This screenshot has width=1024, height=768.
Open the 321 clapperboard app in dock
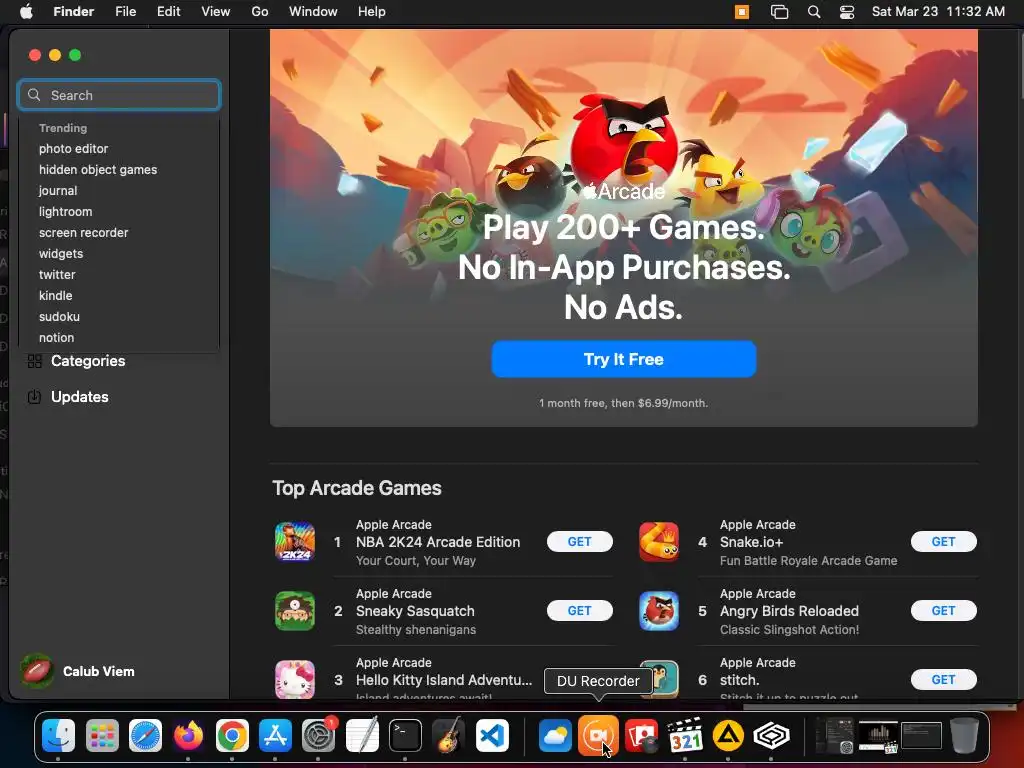point(685,736)
